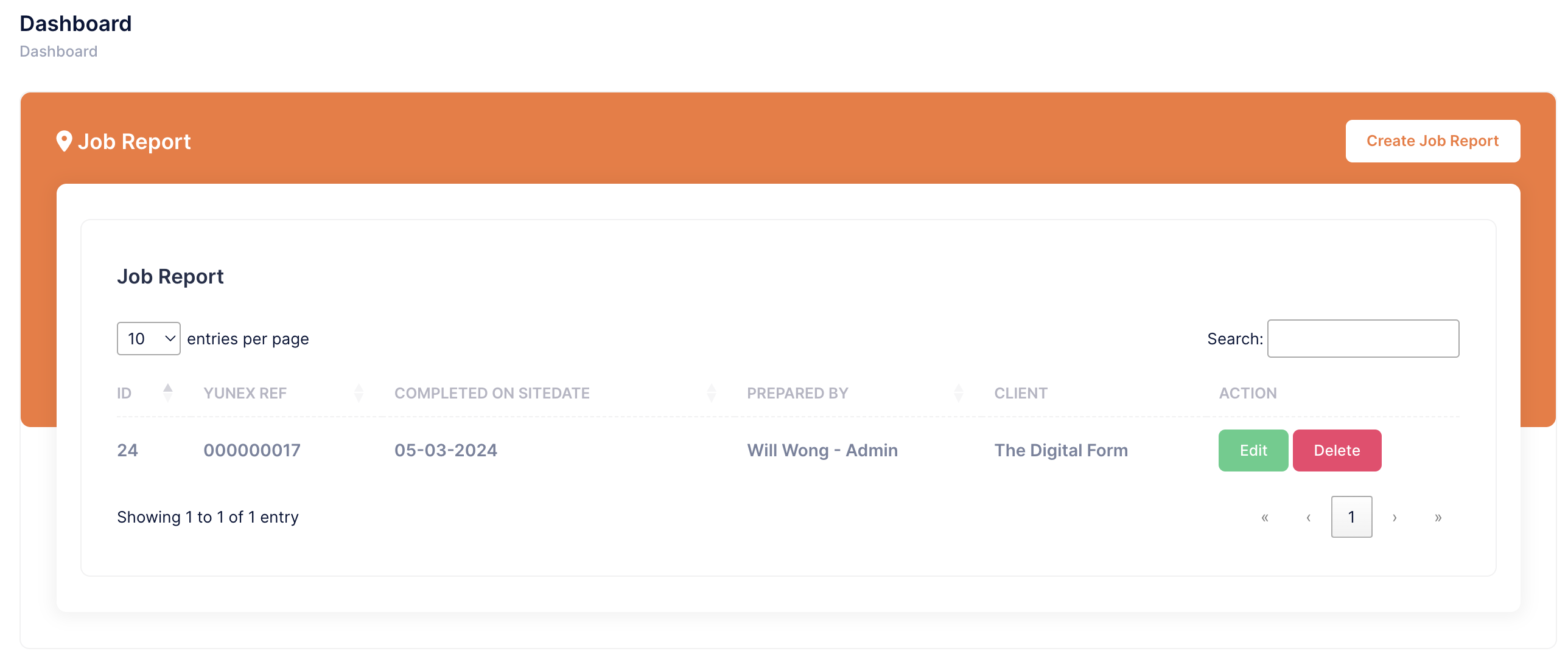Focus the Search input field
The width and height of the screenshot is (1568, 668).
point(1363,339)
